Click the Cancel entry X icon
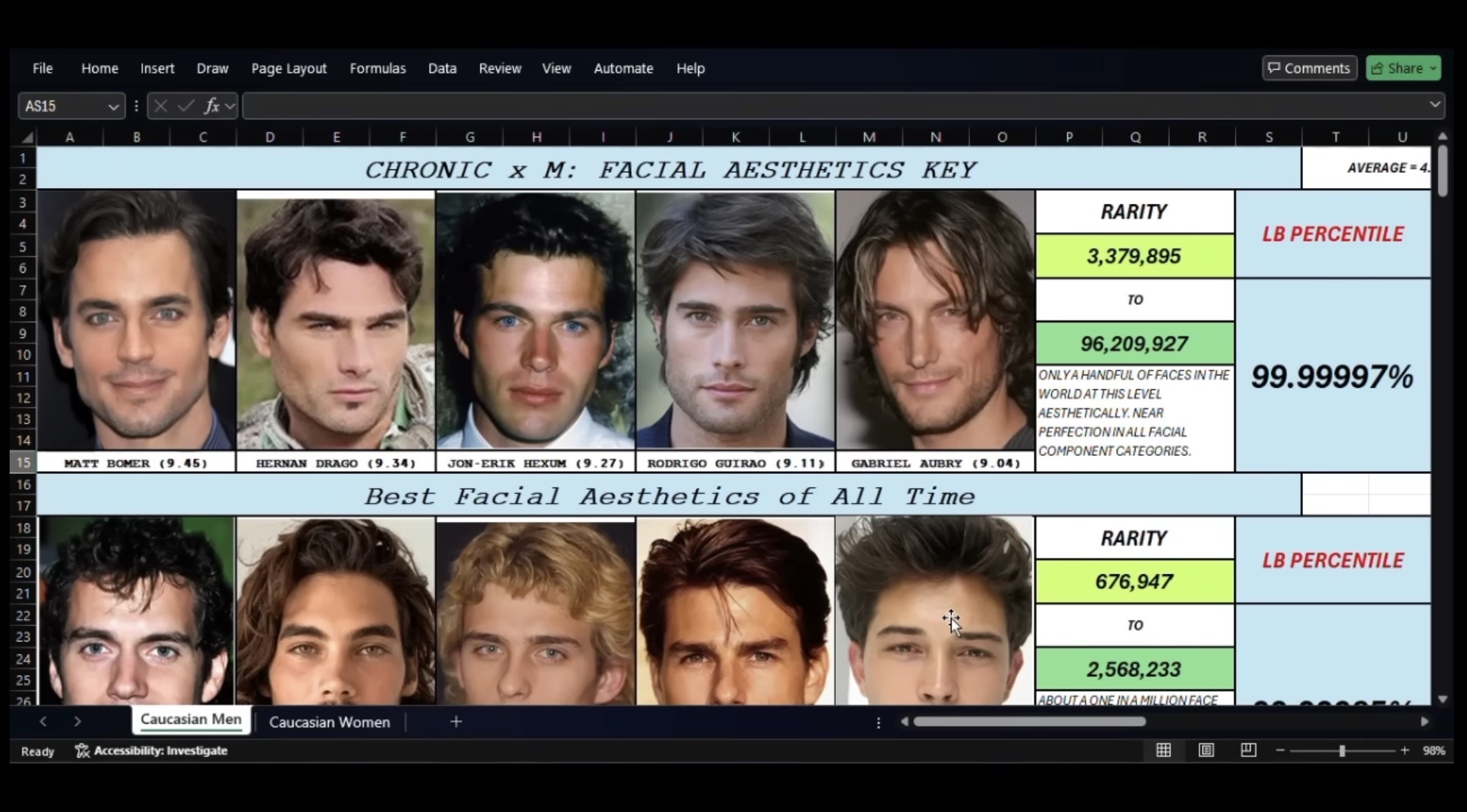Image resolution: width=1467 pixels, height=812 pixels. click(161, 106)
